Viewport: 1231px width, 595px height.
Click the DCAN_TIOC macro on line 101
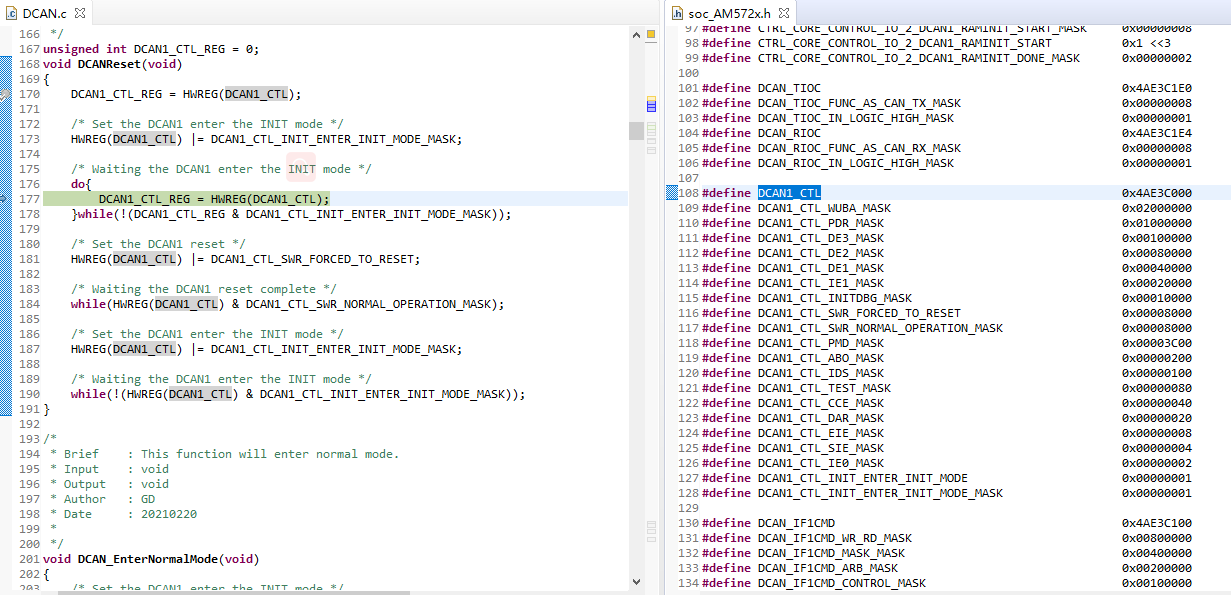pos(789,87)
